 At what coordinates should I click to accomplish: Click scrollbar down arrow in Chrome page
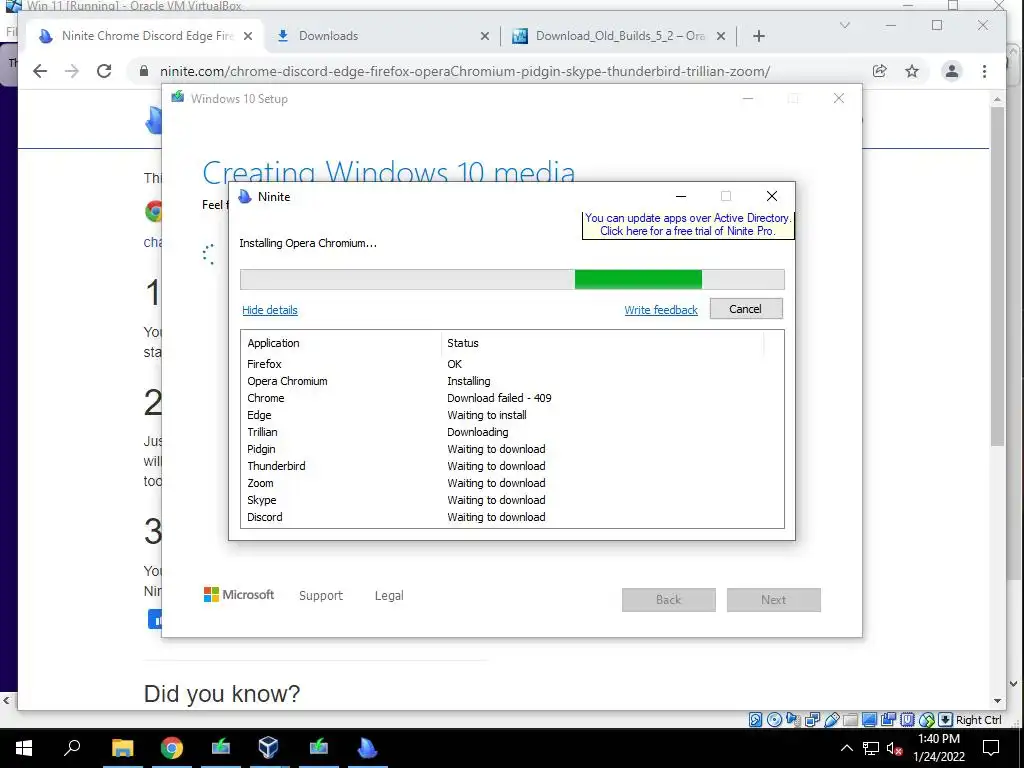coord(997,701)
